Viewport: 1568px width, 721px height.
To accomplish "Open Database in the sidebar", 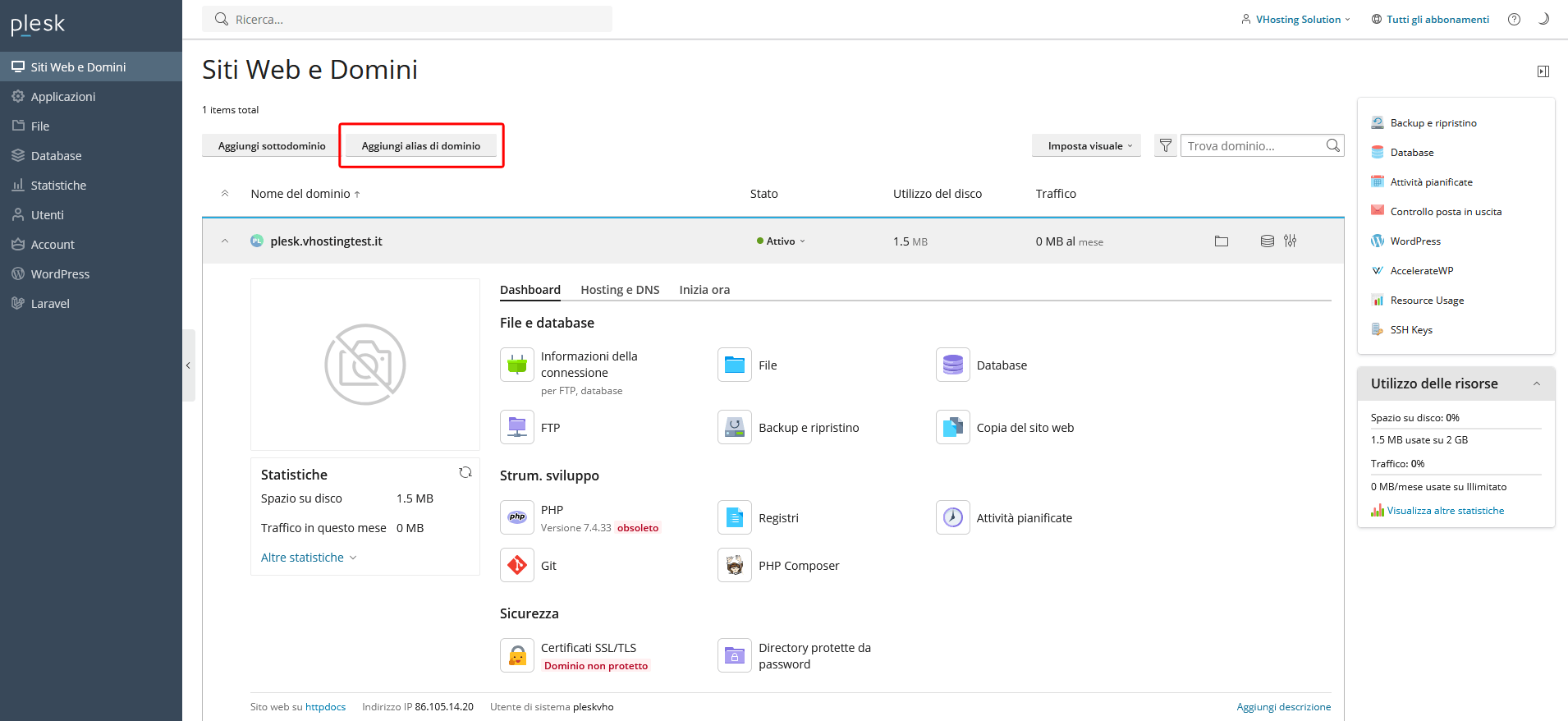I will (x=91, y=155).
